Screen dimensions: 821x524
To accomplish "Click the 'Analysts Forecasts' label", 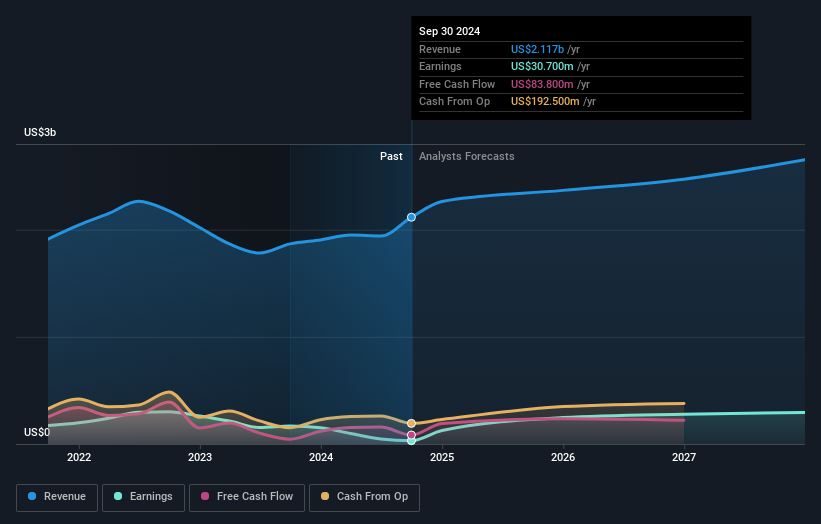I will [x=467, y=157].
